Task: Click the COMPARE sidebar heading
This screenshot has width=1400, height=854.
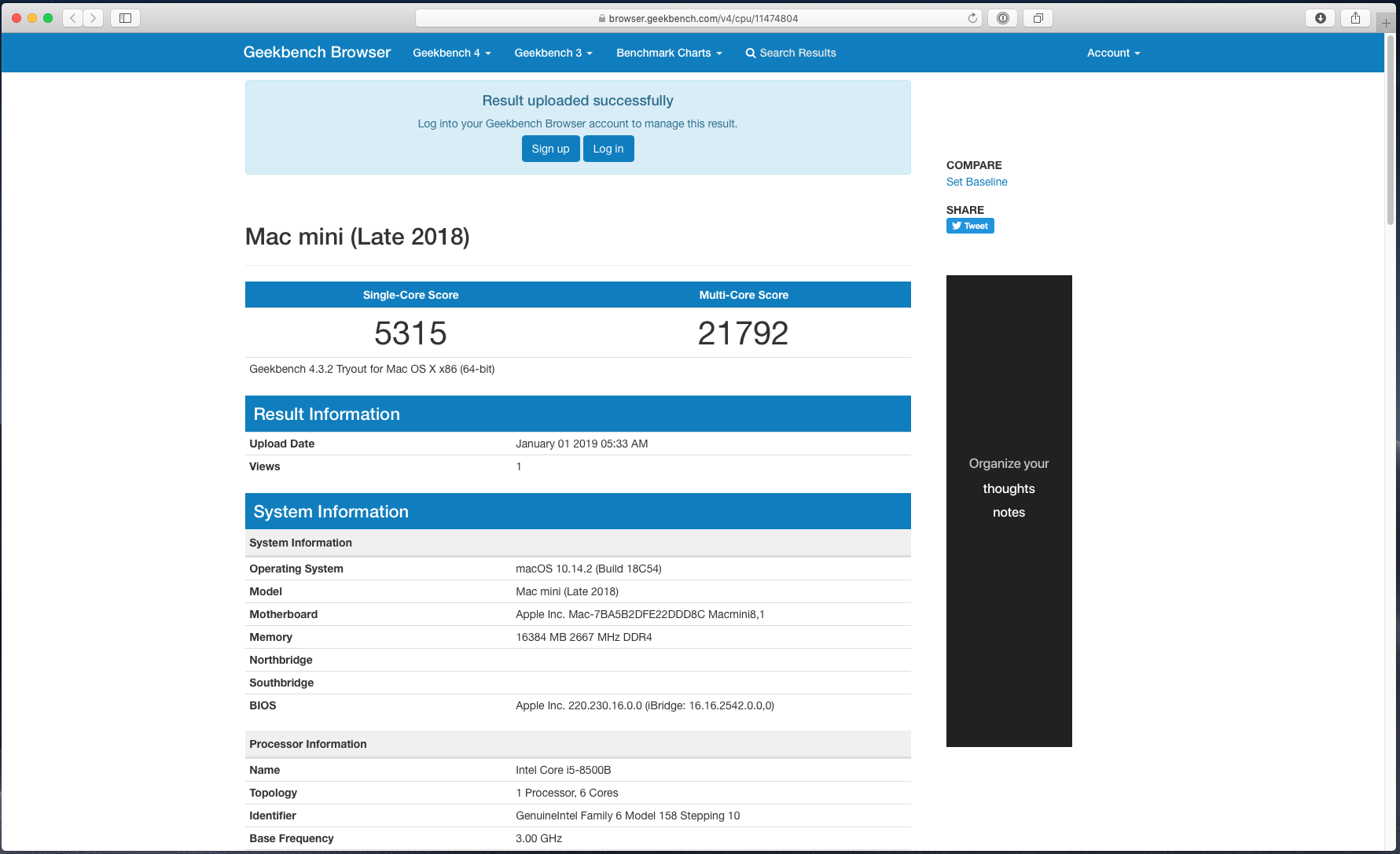Action: (974, 165)
